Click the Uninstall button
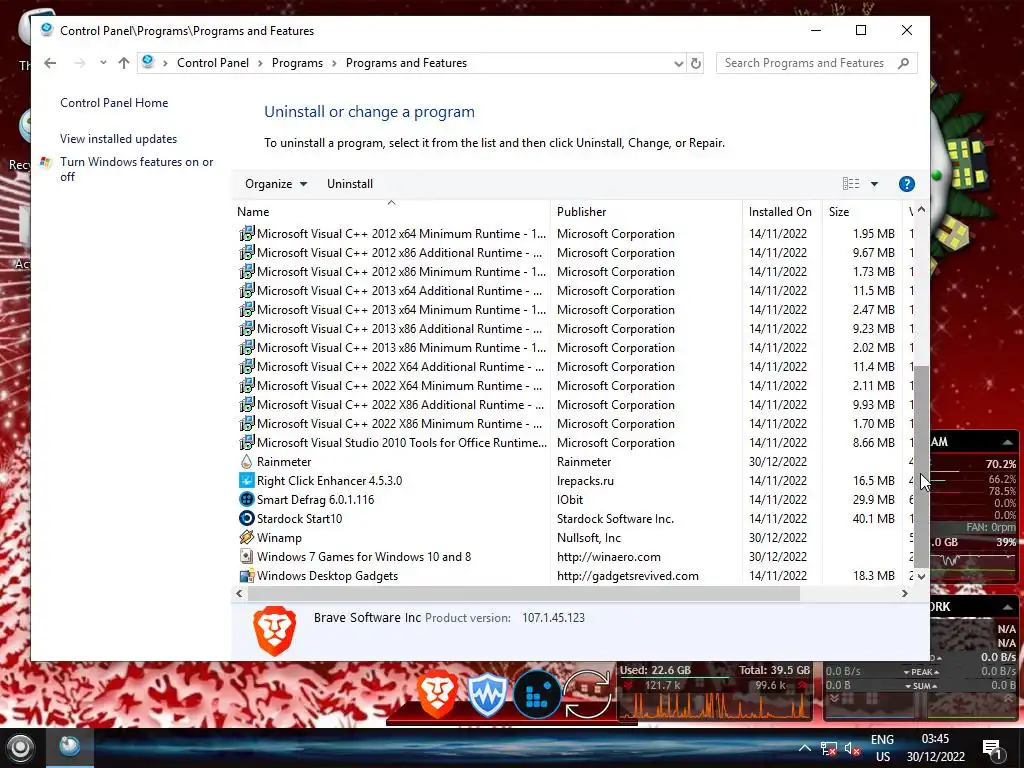Screen dimensions: 1024x768 (350, 184)
